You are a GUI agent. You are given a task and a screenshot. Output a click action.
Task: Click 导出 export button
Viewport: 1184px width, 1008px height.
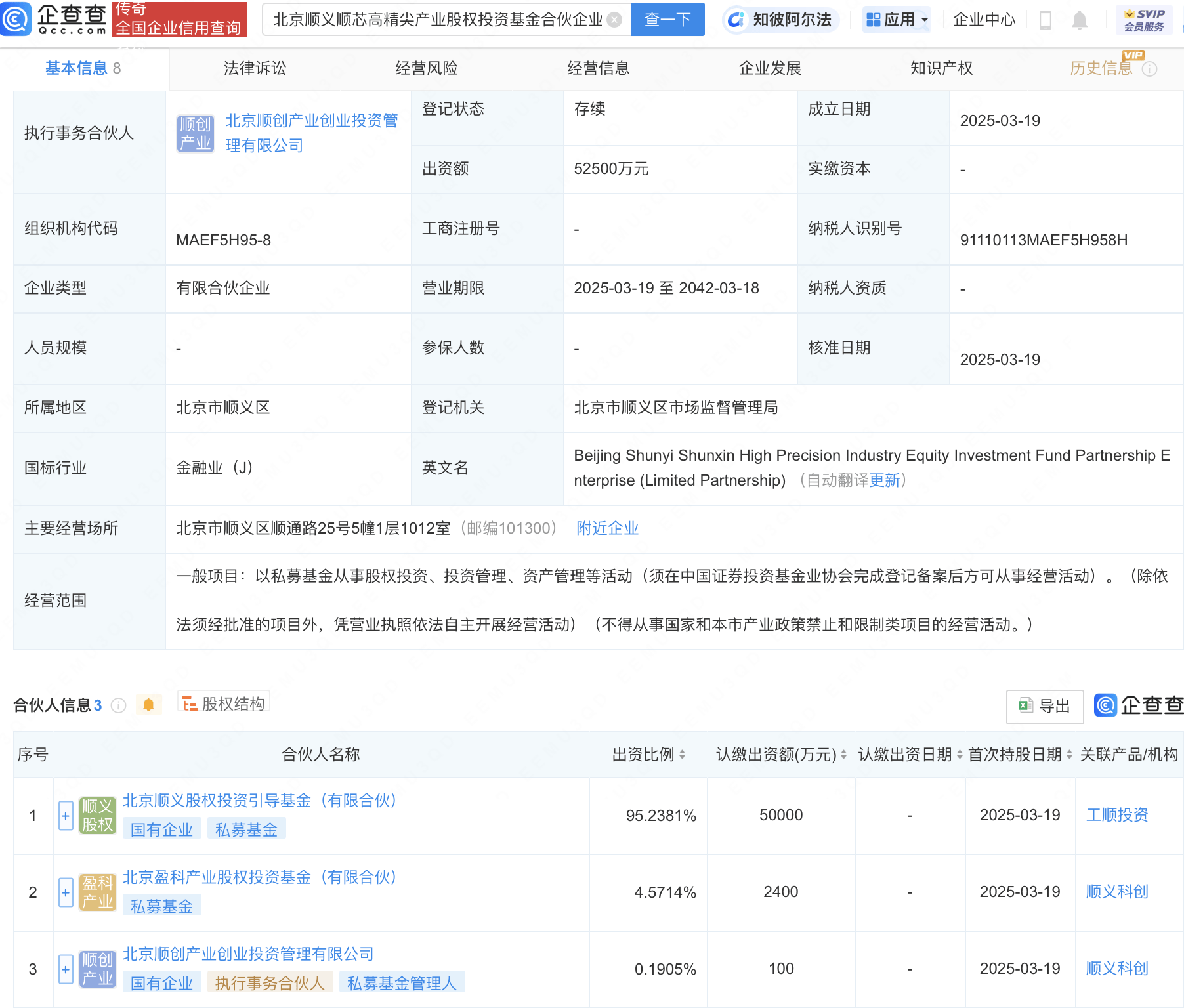point(1045,706)
